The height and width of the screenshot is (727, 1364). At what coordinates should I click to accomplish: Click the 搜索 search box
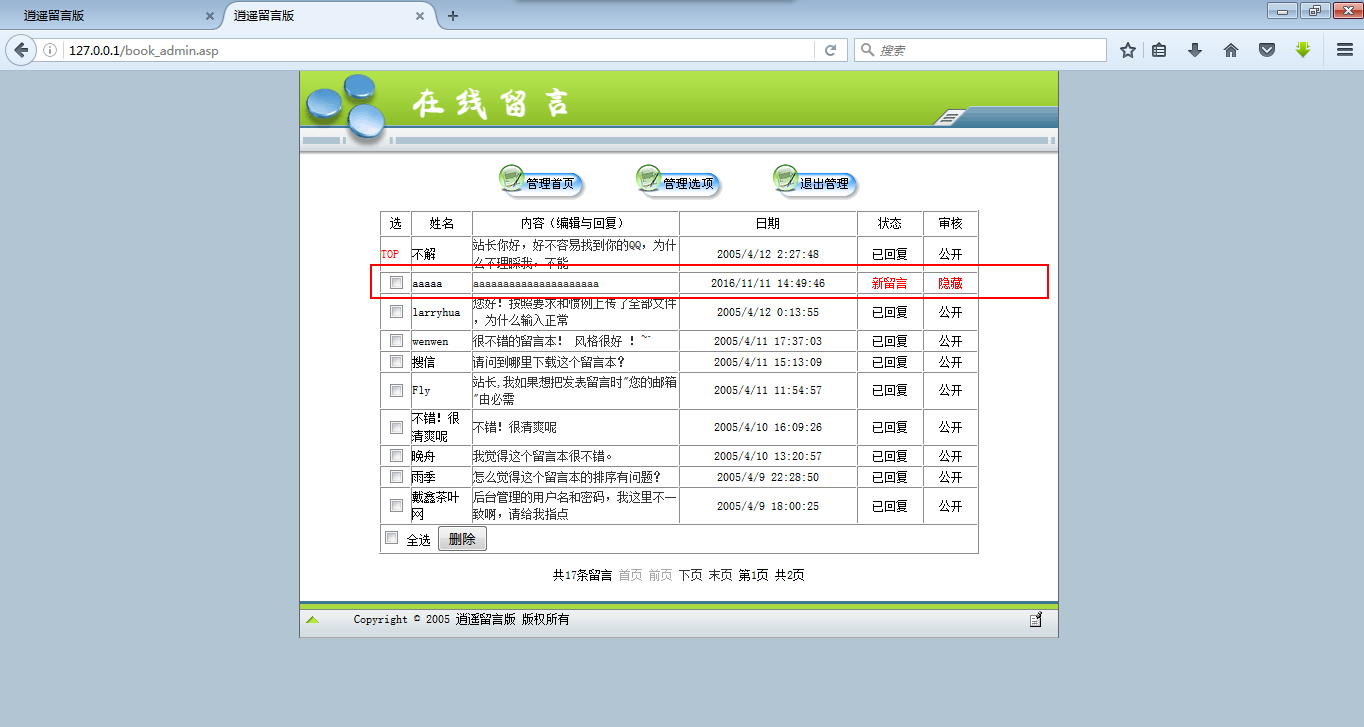[980, 50]
